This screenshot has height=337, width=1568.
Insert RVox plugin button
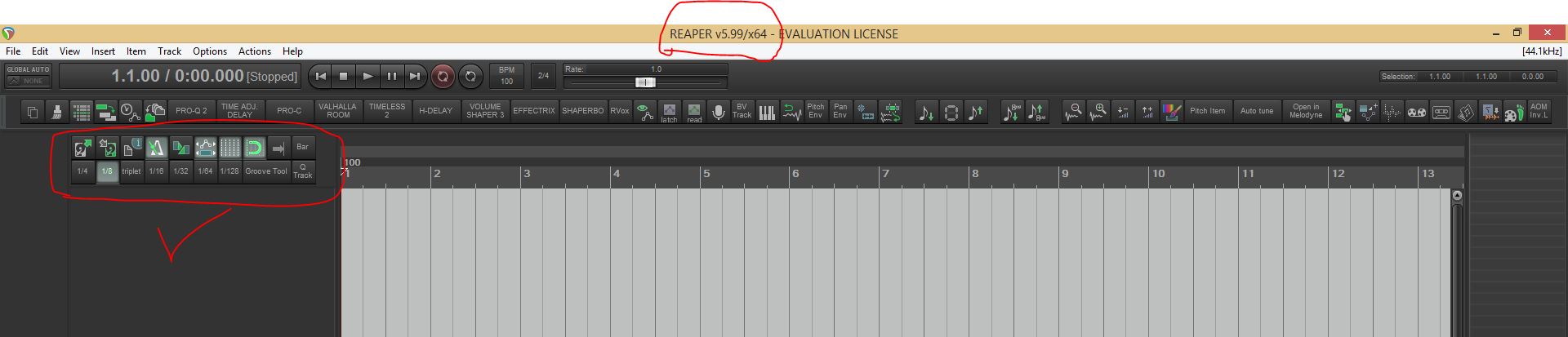click(620, 111)
